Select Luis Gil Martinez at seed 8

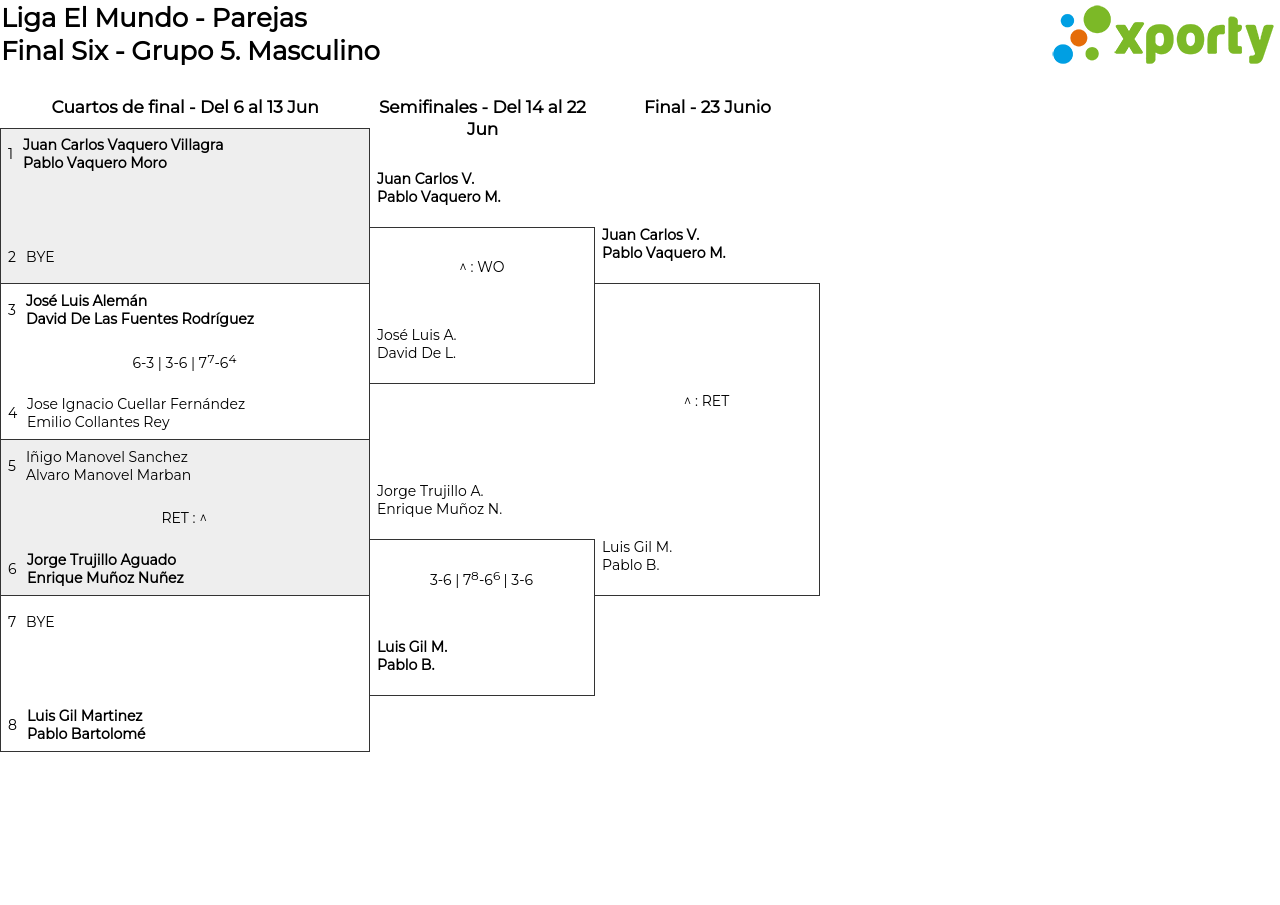[x=85, y=716]
